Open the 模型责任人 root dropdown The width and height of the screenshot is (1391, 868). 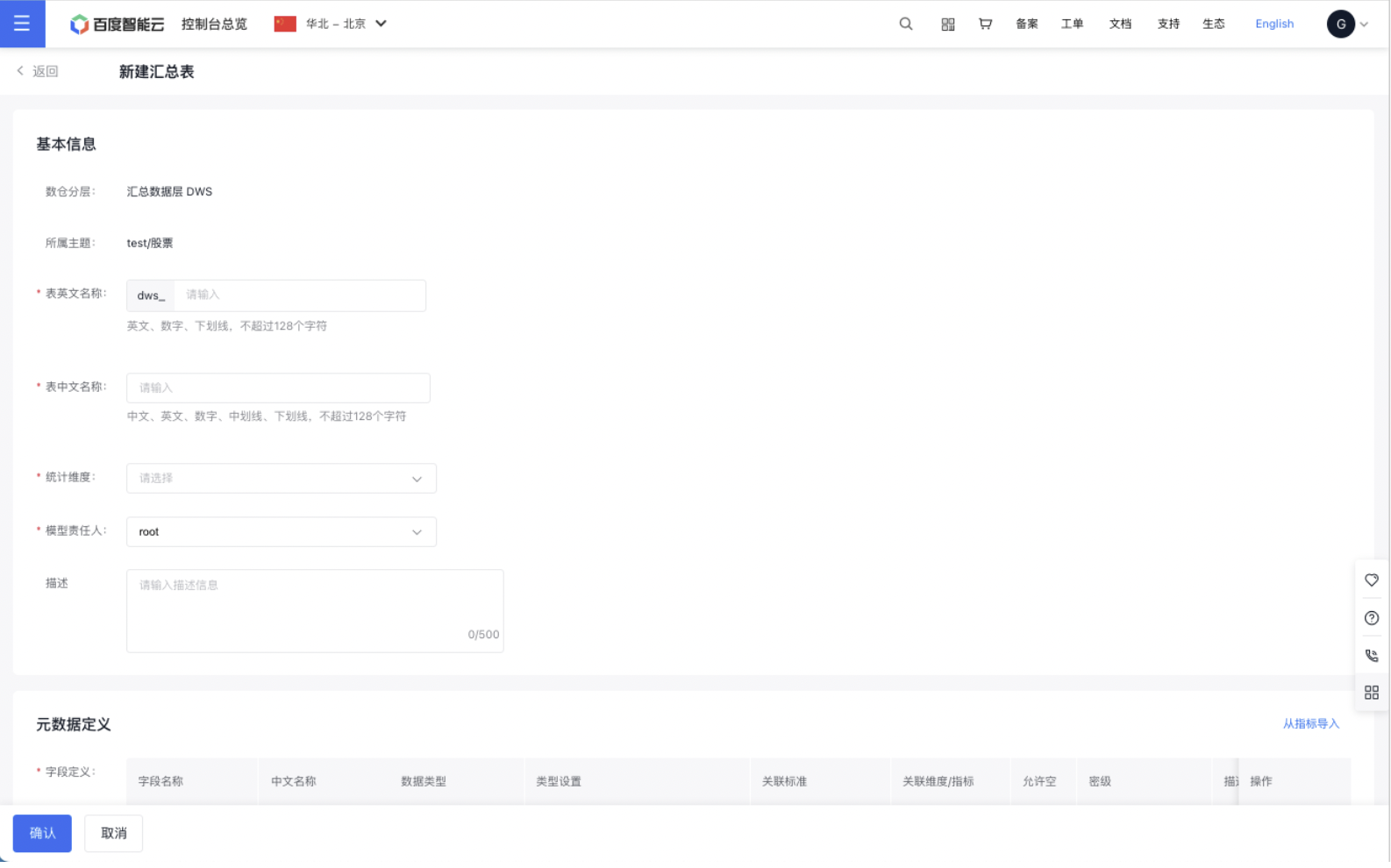(282, 532)
